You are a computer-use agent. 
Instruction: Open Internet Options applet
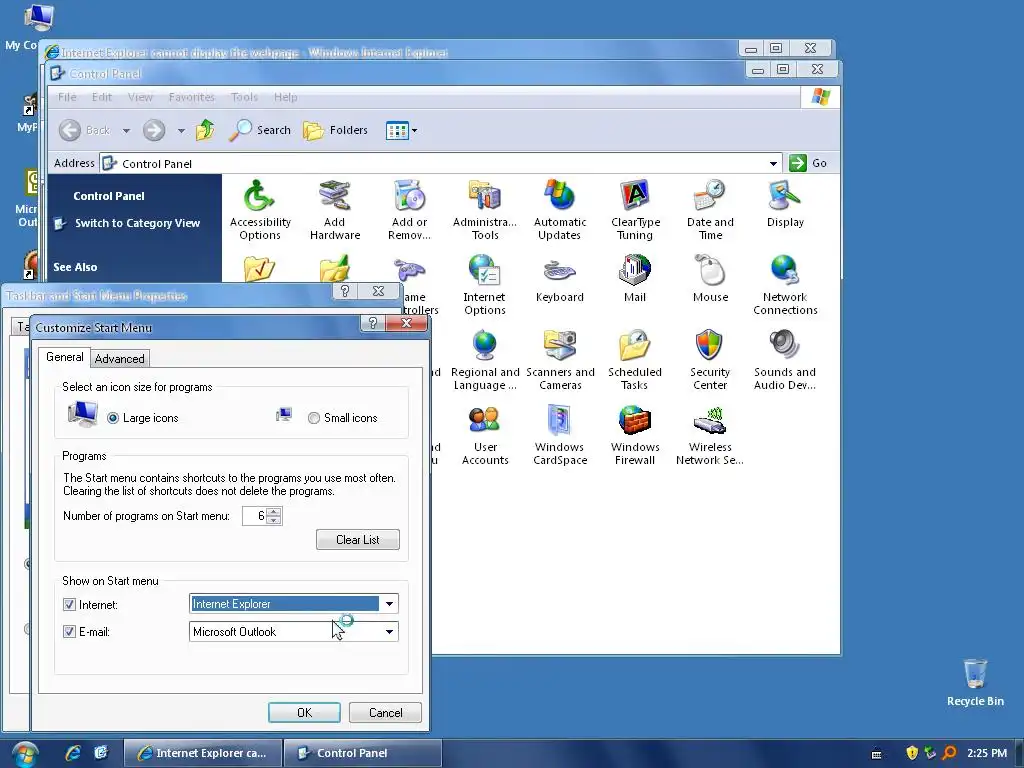point(485,285)
